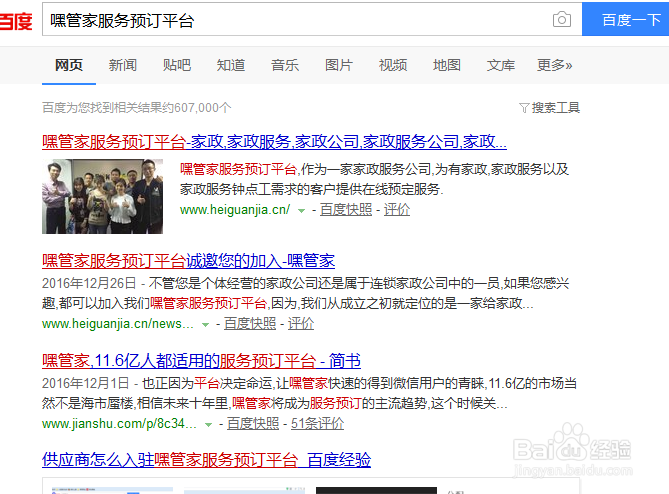Switch to the 新闻 tab
This screenshot has height=494, width=669.
coord(123,65)
